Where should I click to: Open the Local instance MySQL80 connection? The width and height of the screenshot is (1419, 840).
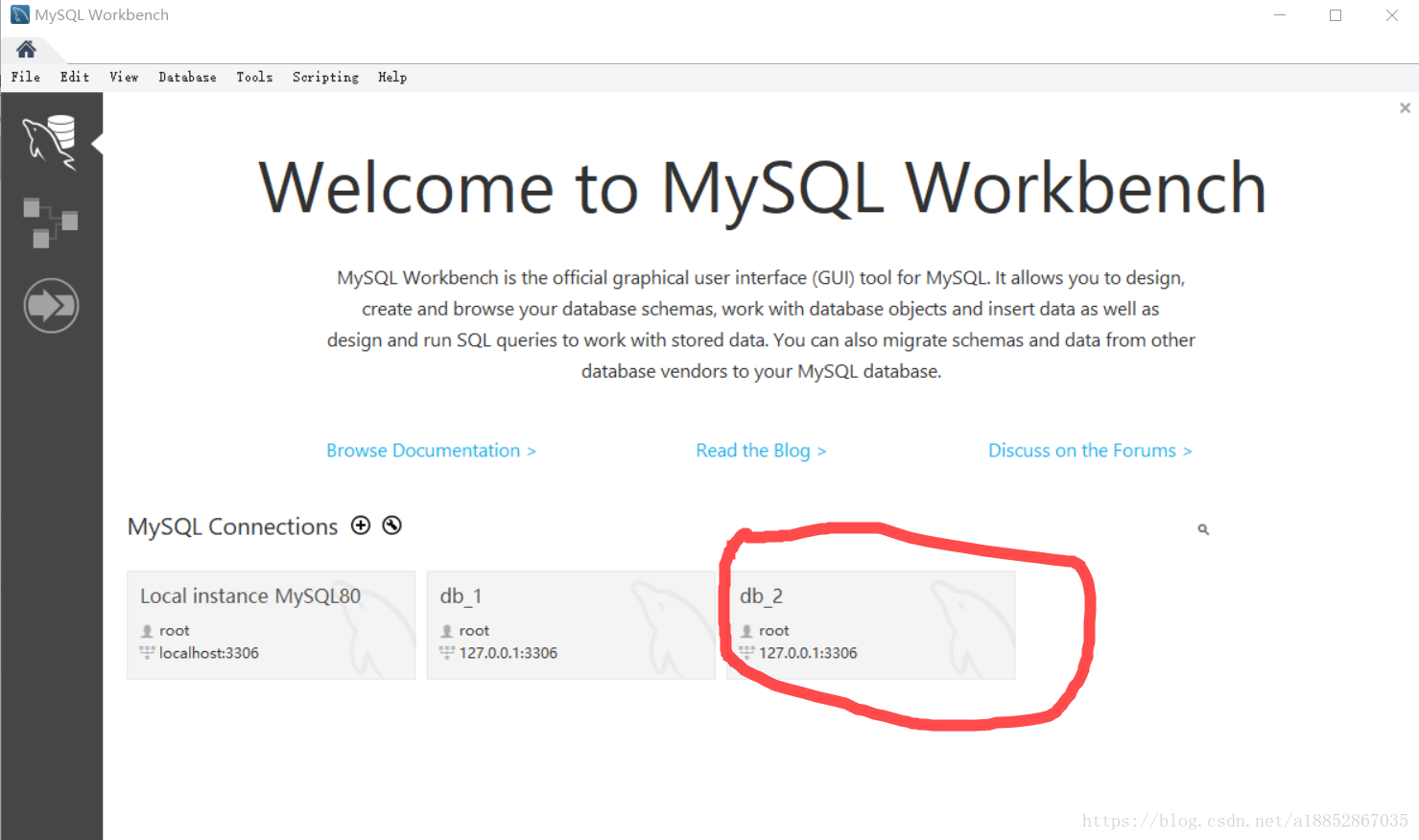click(272, 625)
